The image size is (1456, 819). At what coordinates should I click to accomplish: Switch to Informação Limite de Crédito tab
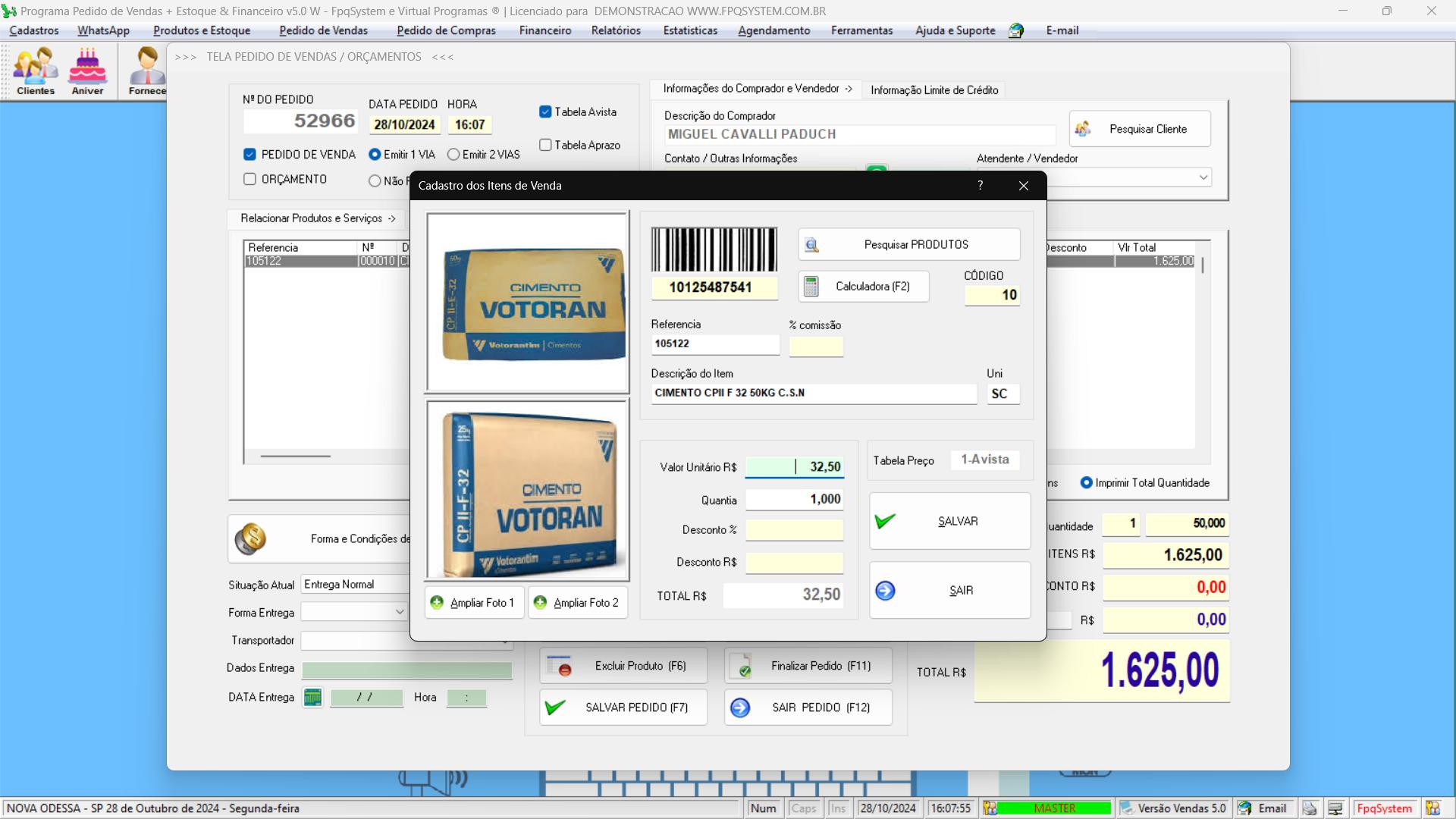click(x=934, y=90)
